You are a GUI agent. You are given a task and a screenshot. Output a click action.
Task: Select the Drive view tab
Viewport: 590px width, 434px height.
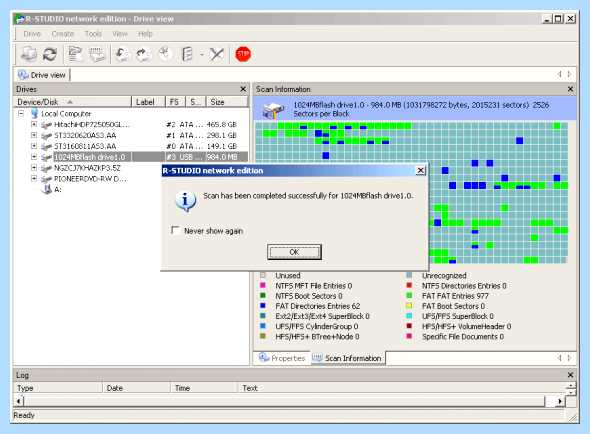[42, 75]
